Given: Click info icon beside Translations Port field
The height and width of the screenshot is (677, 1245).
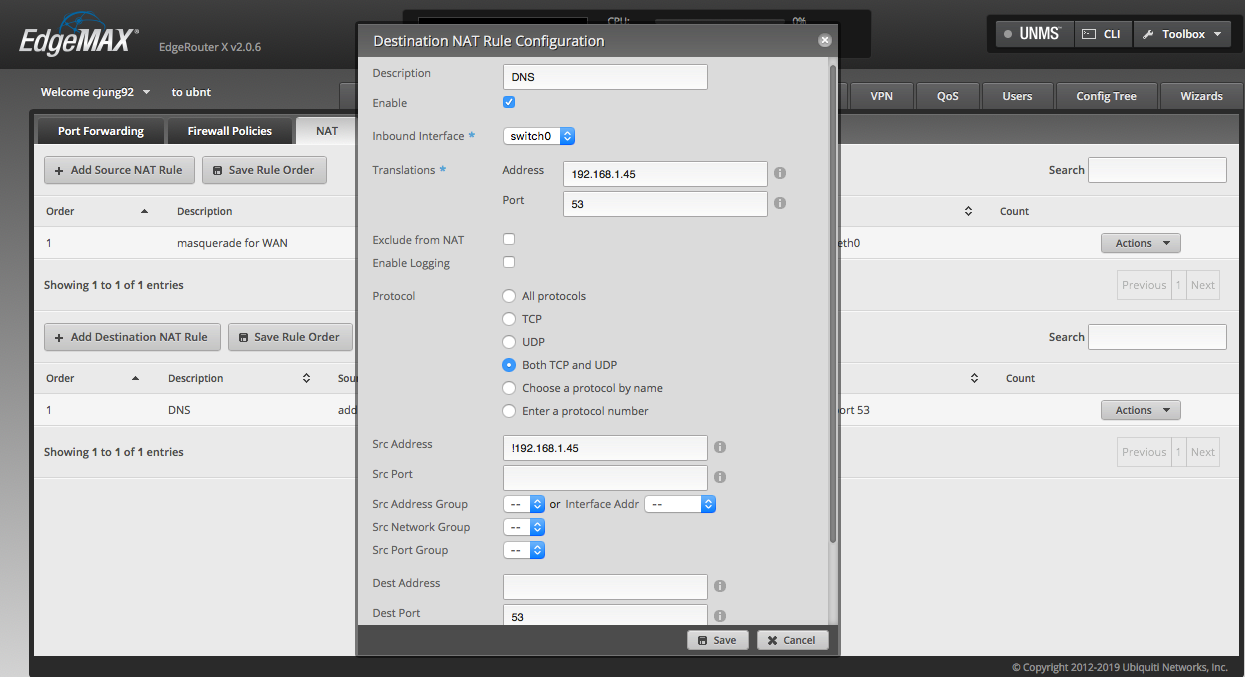Looking at the screenshot, I should coord(780,203).
